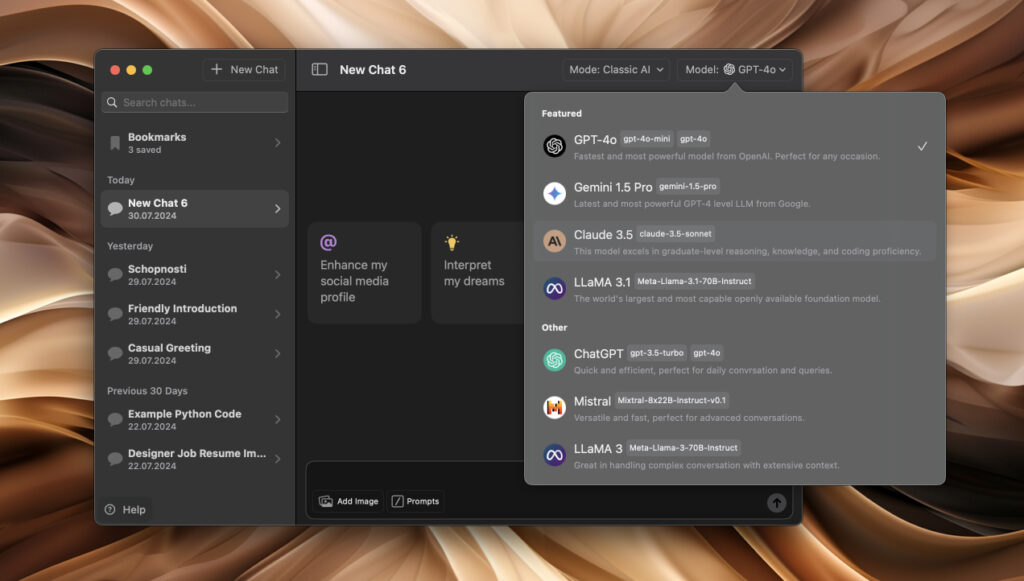Click the Help question mark icon
Image resolution: width=1024 pixels, height=581 pixels.
110,509
